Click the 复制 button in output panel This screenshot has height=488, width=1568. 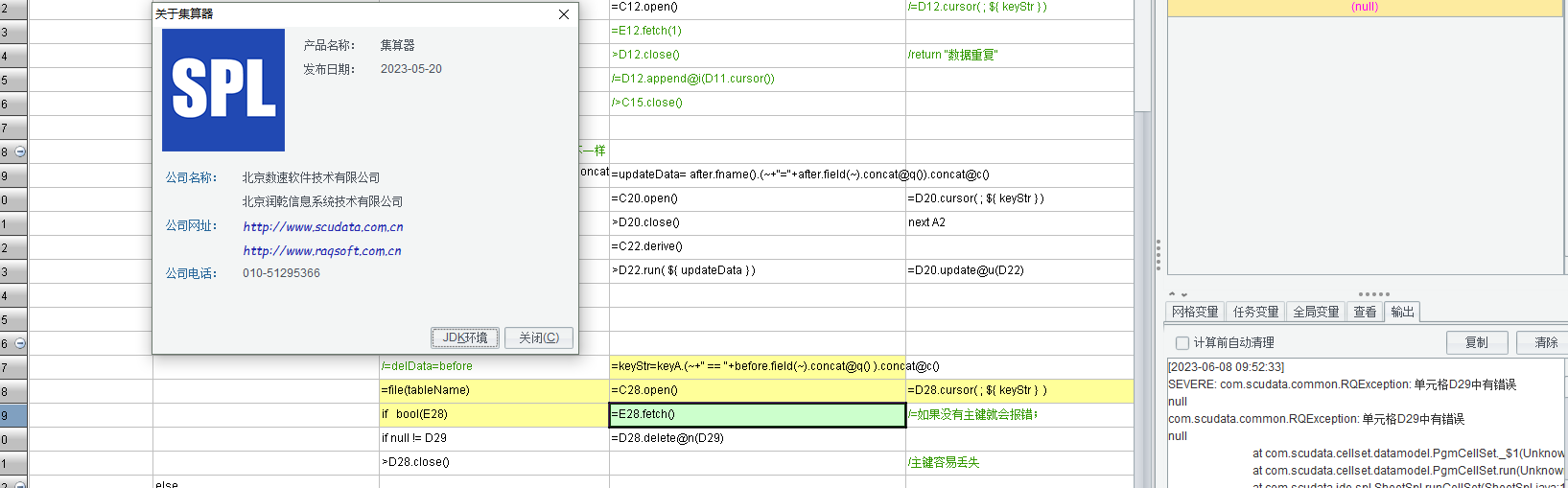[1476, 342]
